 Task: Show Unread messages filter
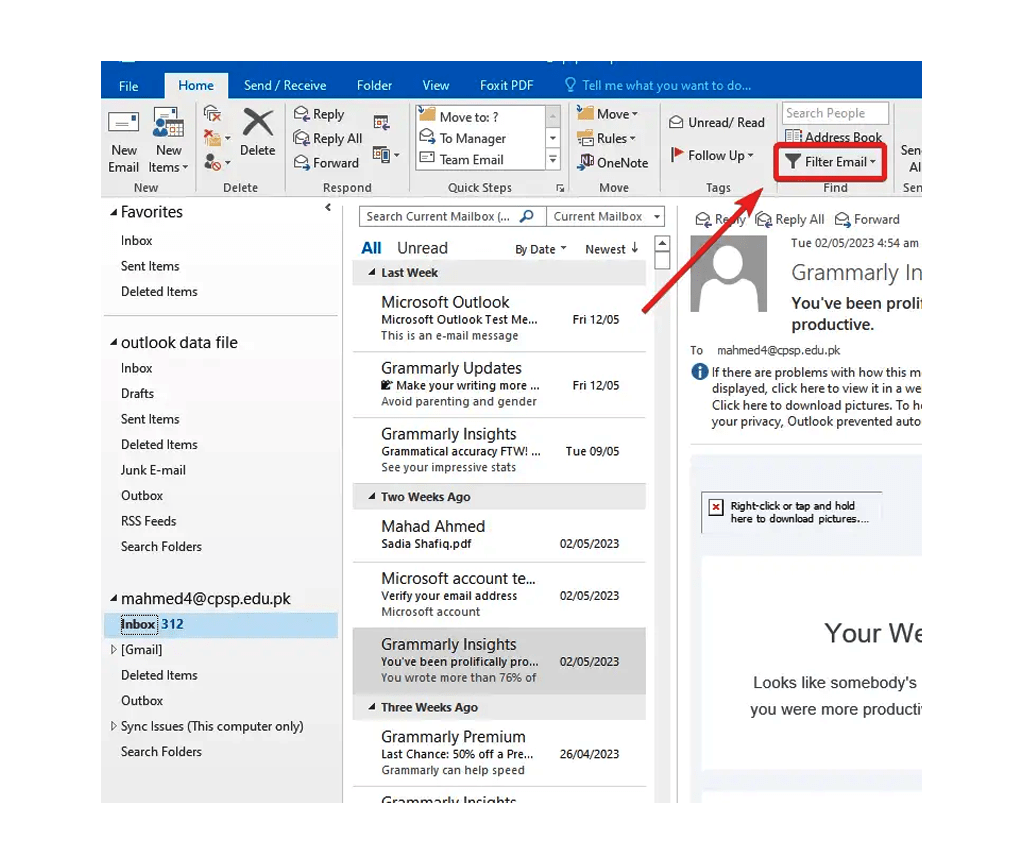(423, 248)
